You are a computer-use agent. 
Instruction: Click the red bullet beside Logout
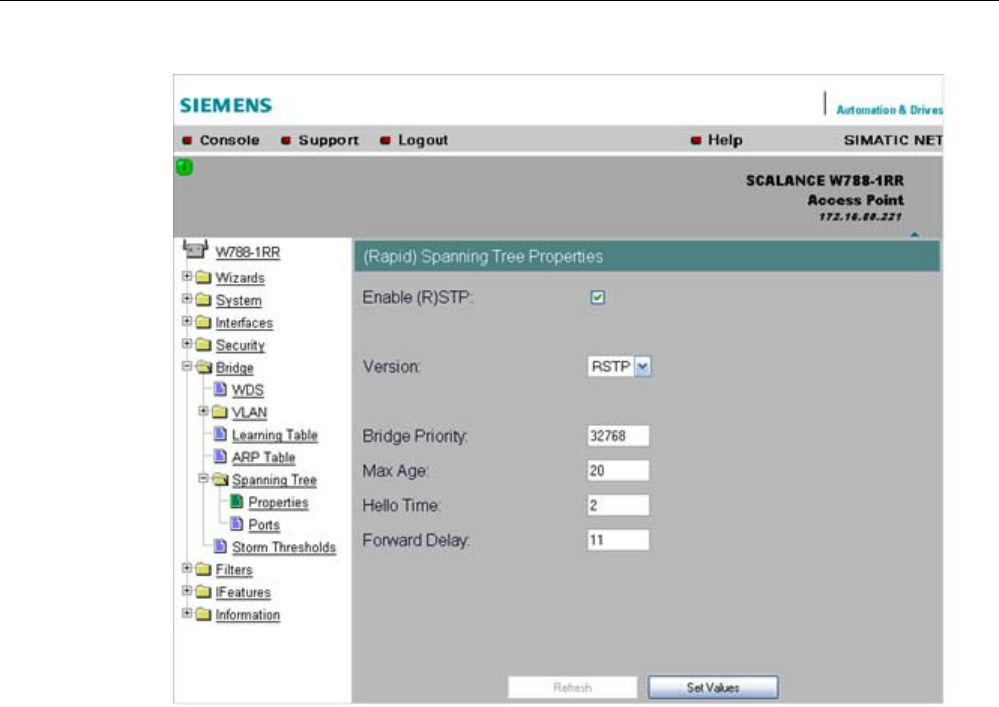point(385,140)
